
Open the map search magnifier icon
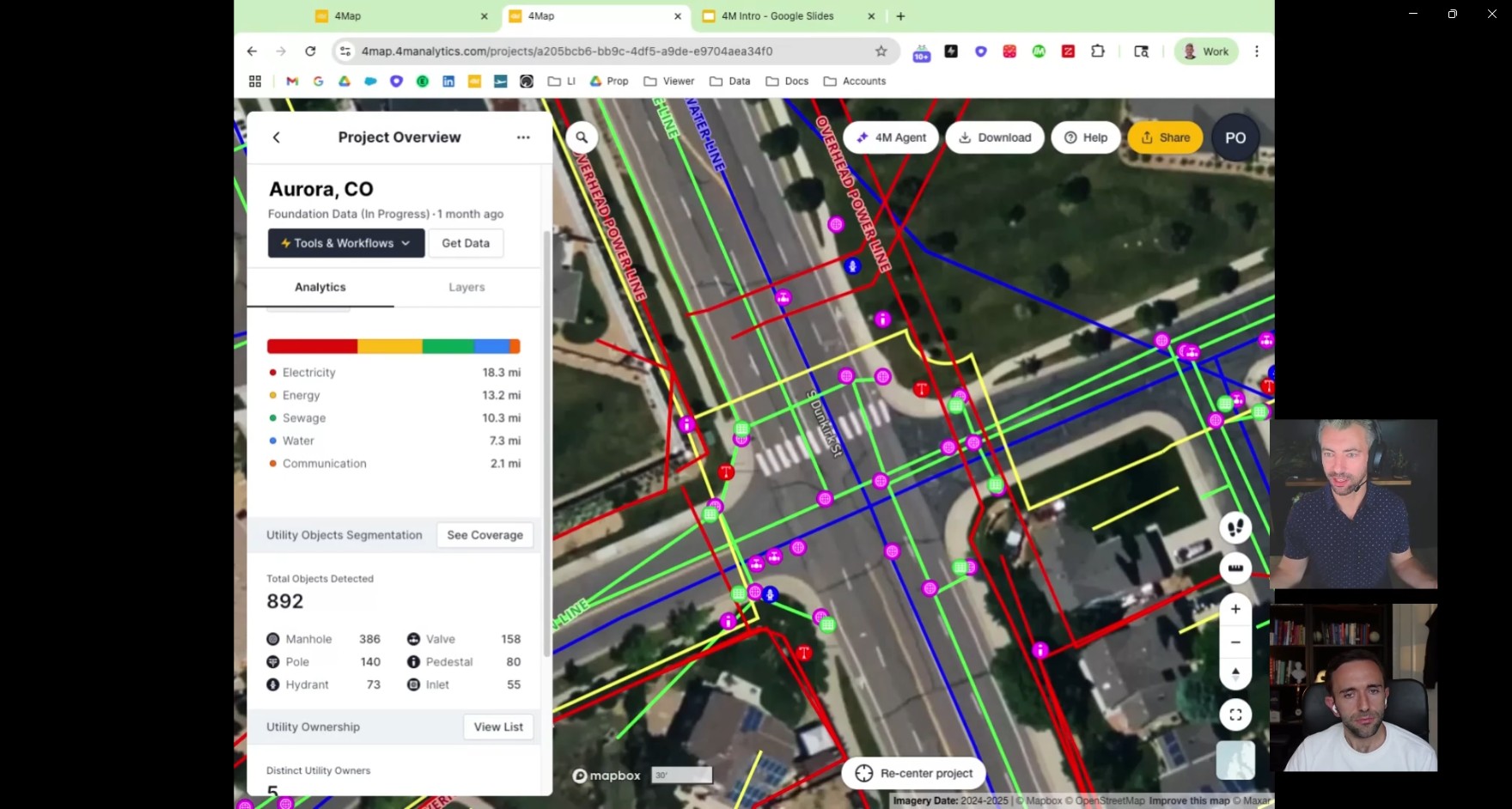(582, 137)
